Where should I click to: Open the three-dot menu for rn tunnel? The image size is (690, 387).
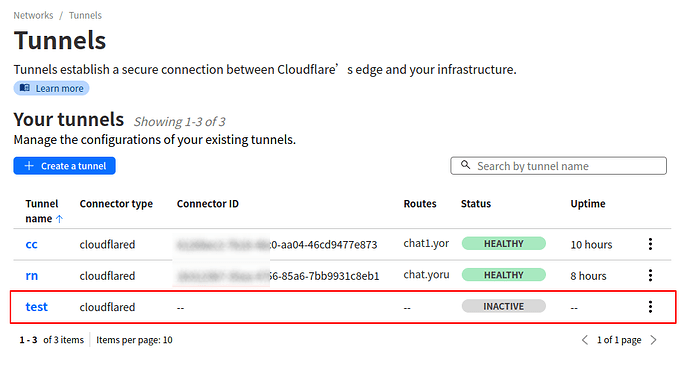pos(650,275)
